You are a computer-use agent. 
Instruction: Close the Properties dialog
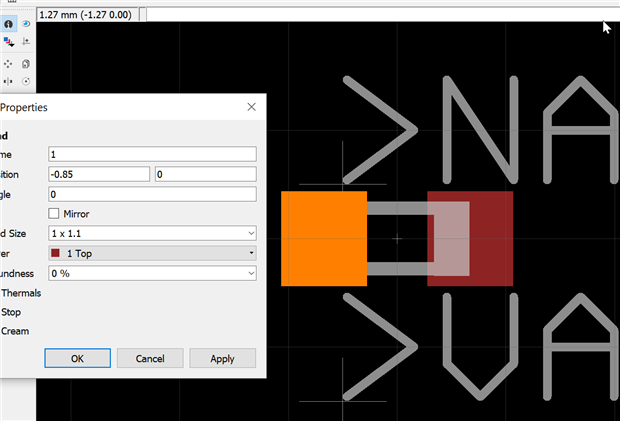pos(251,107)
